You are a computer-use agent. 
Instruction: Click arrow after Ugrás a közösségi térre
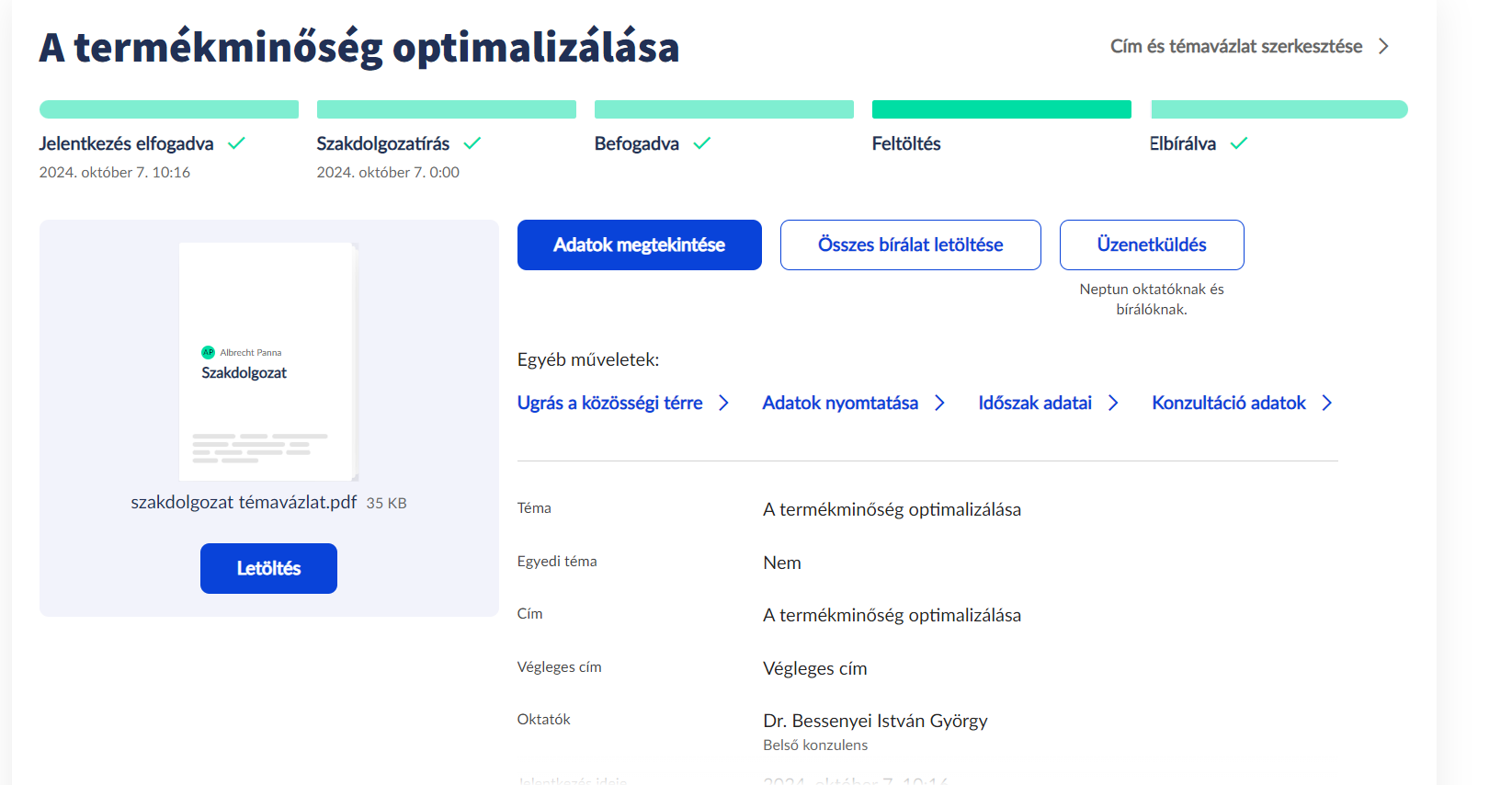(x=724, y=404)
